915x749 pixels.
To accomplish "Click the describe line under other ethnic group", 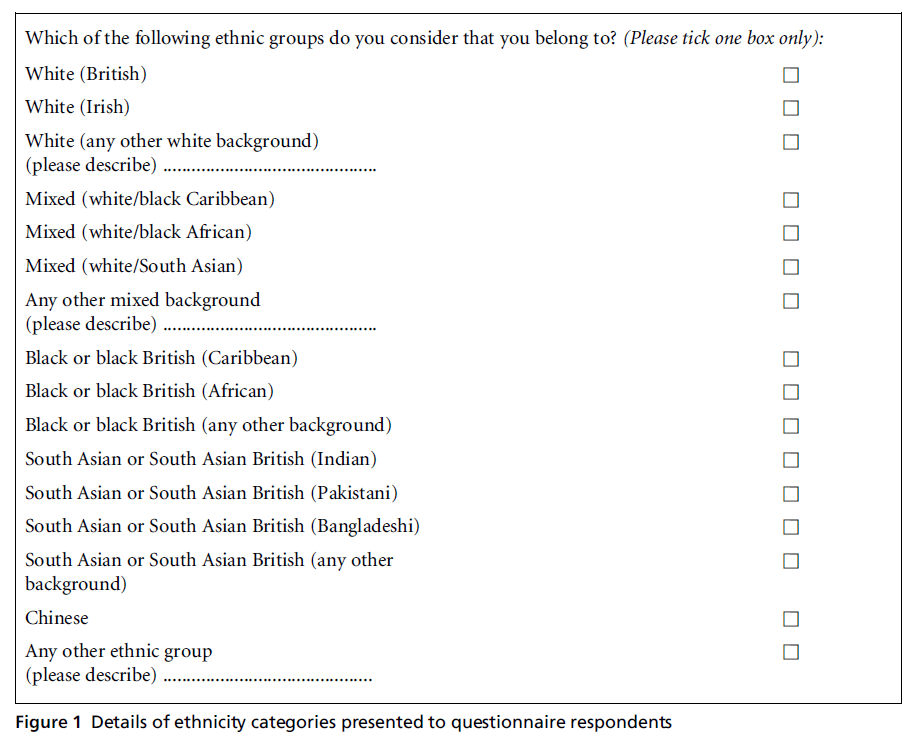I will coord(267,677).
